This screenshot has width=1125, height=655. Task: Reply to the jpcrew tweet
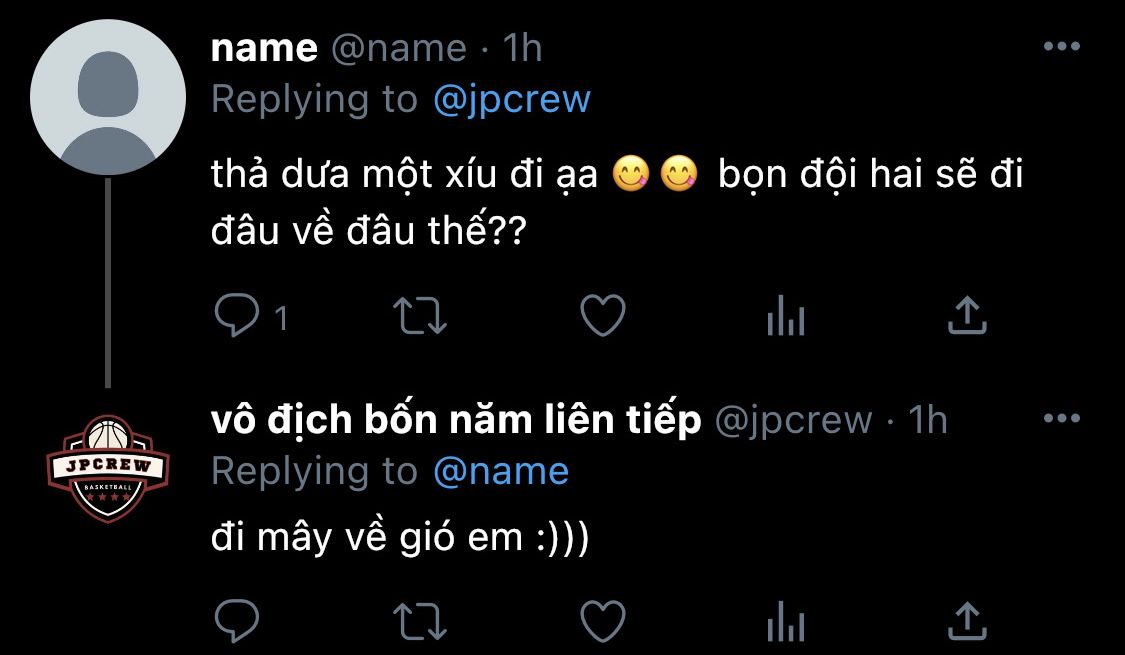[x=237, y=619]
